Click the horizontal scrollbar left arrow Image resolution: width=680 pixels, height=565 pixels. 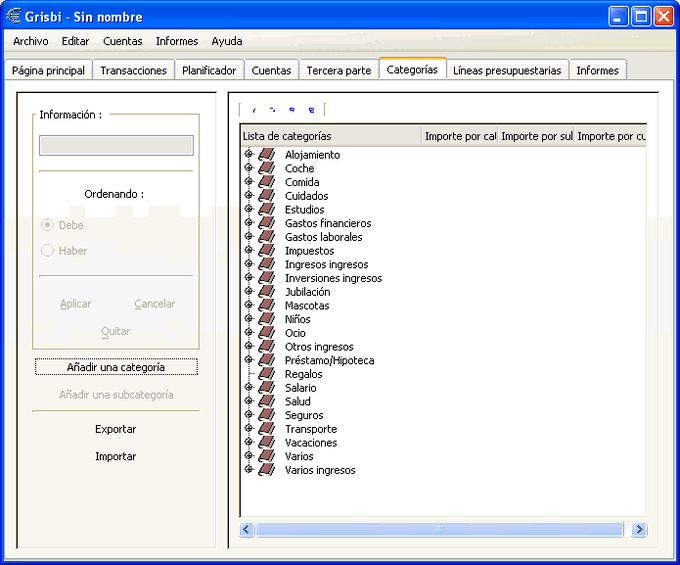pos(246,529)
